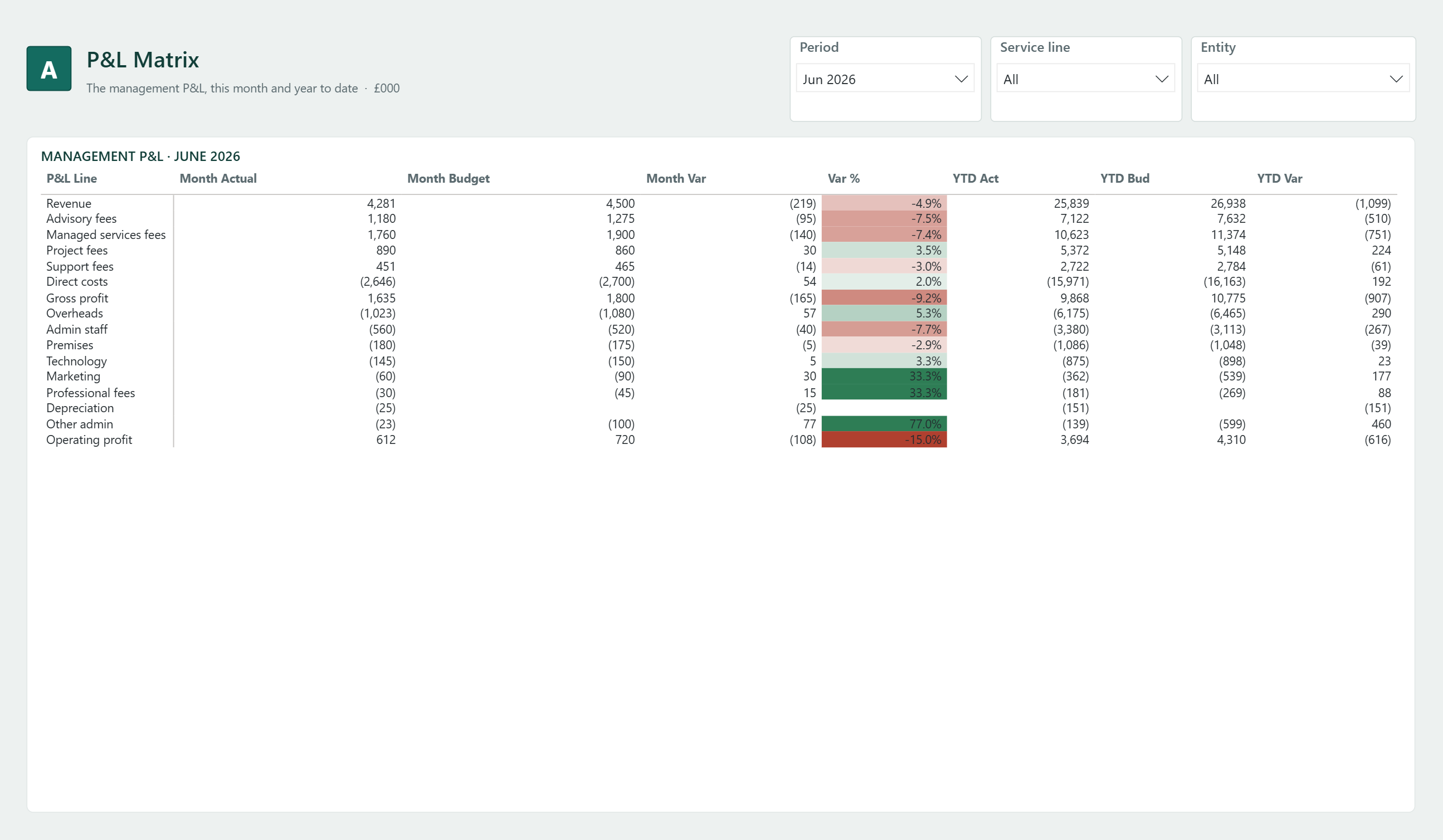Click the 5.3% Overheads variance cell
The width and height of the screenshot is (1443, 840).
click(x=884, y=313)
